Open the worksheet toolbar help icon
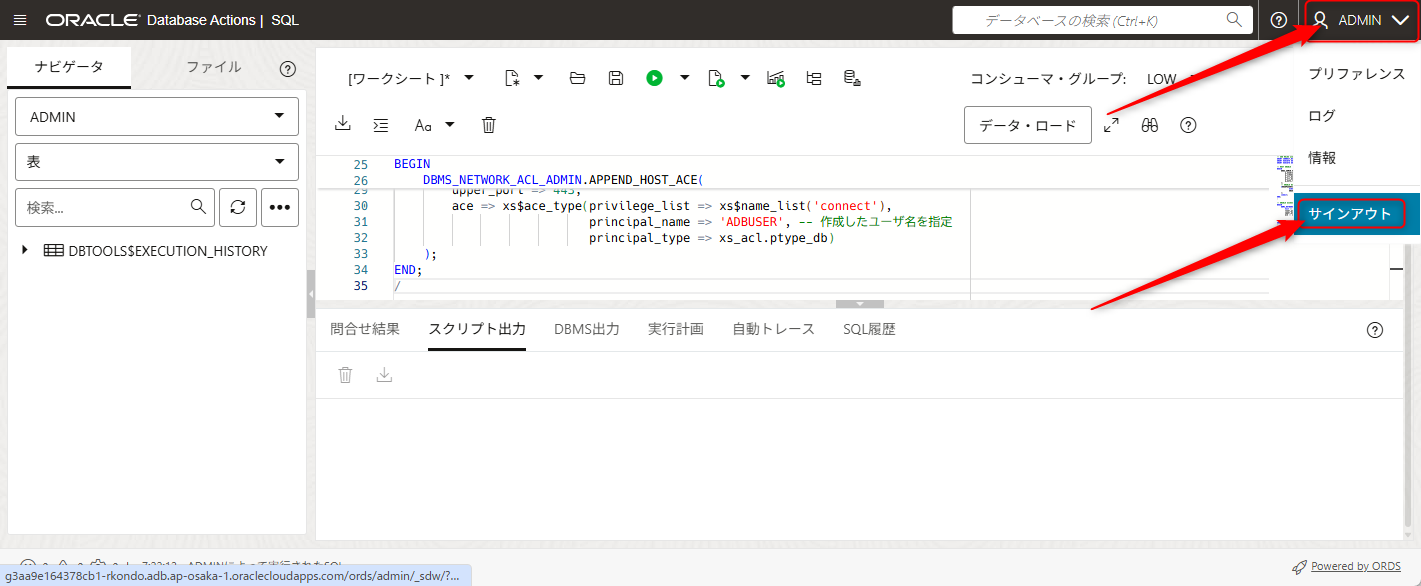This screenshot has width=1421, height=586. click(1188, 125)
